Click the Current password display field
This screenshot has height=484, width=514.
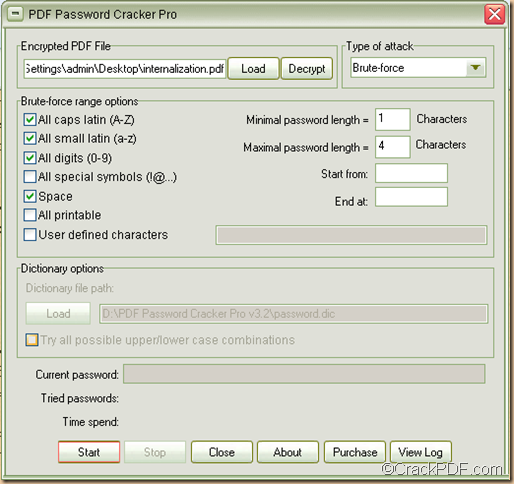[304, 374]
